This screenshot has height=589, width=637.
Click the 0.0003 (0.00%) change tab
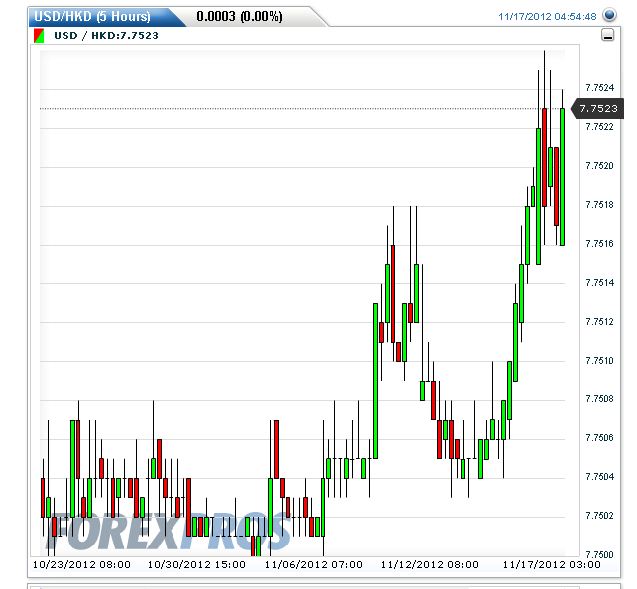click(239, 17)
